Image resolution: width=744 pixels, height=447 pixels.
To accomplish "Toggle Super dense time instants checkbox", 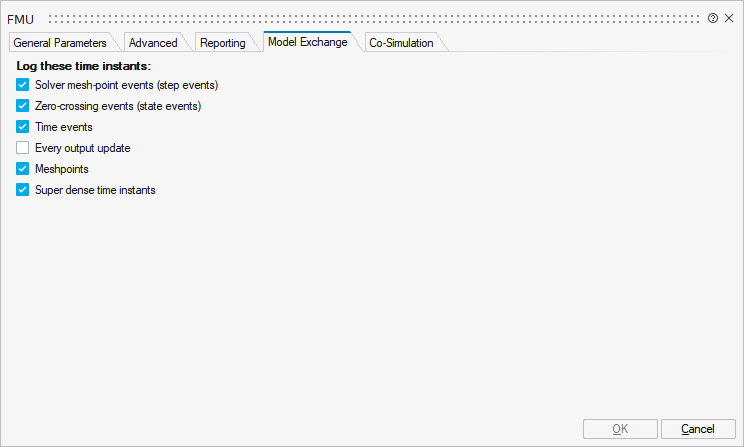I will point(23,190).
